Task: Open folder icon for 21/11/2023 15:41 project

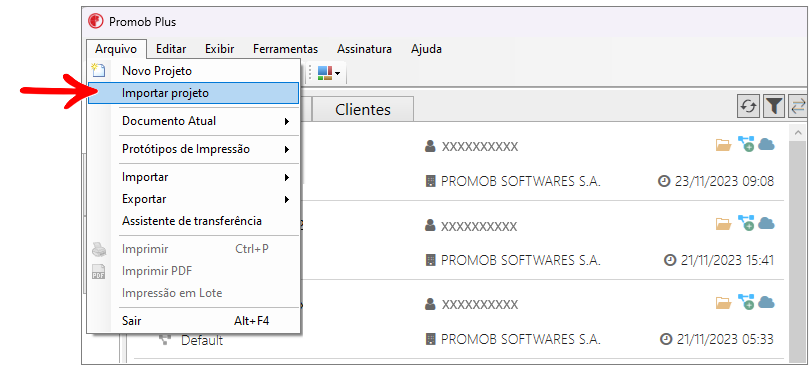Action: tap(724, 224)
